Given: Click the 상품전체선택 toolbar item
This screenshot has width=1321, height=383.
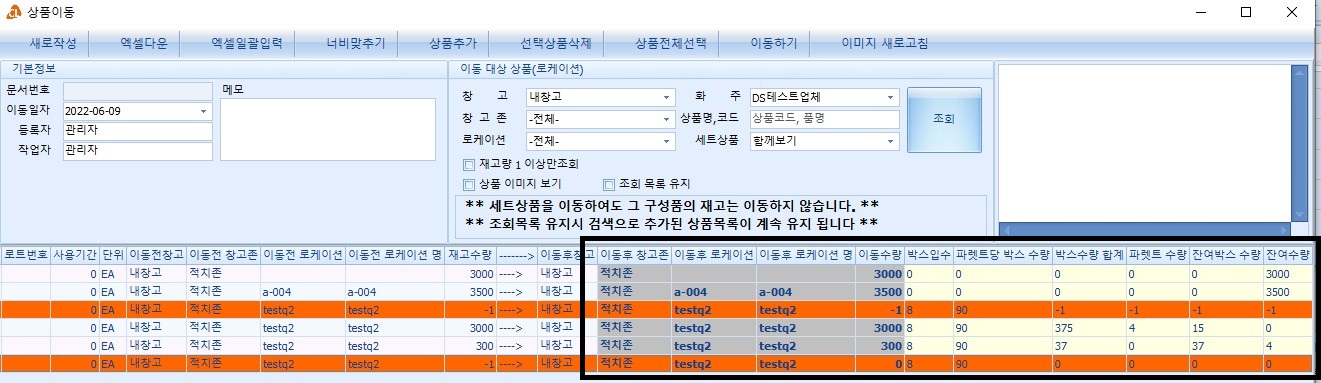Looking at the screenshot, I should coord(670,44).
